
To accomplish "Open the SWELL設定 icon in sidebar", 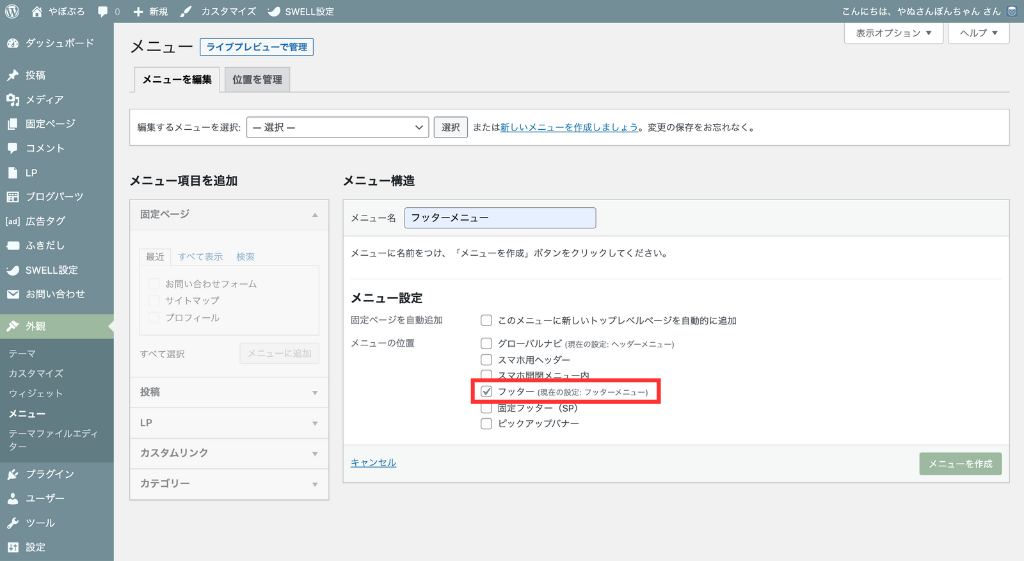I will [12, 270].
